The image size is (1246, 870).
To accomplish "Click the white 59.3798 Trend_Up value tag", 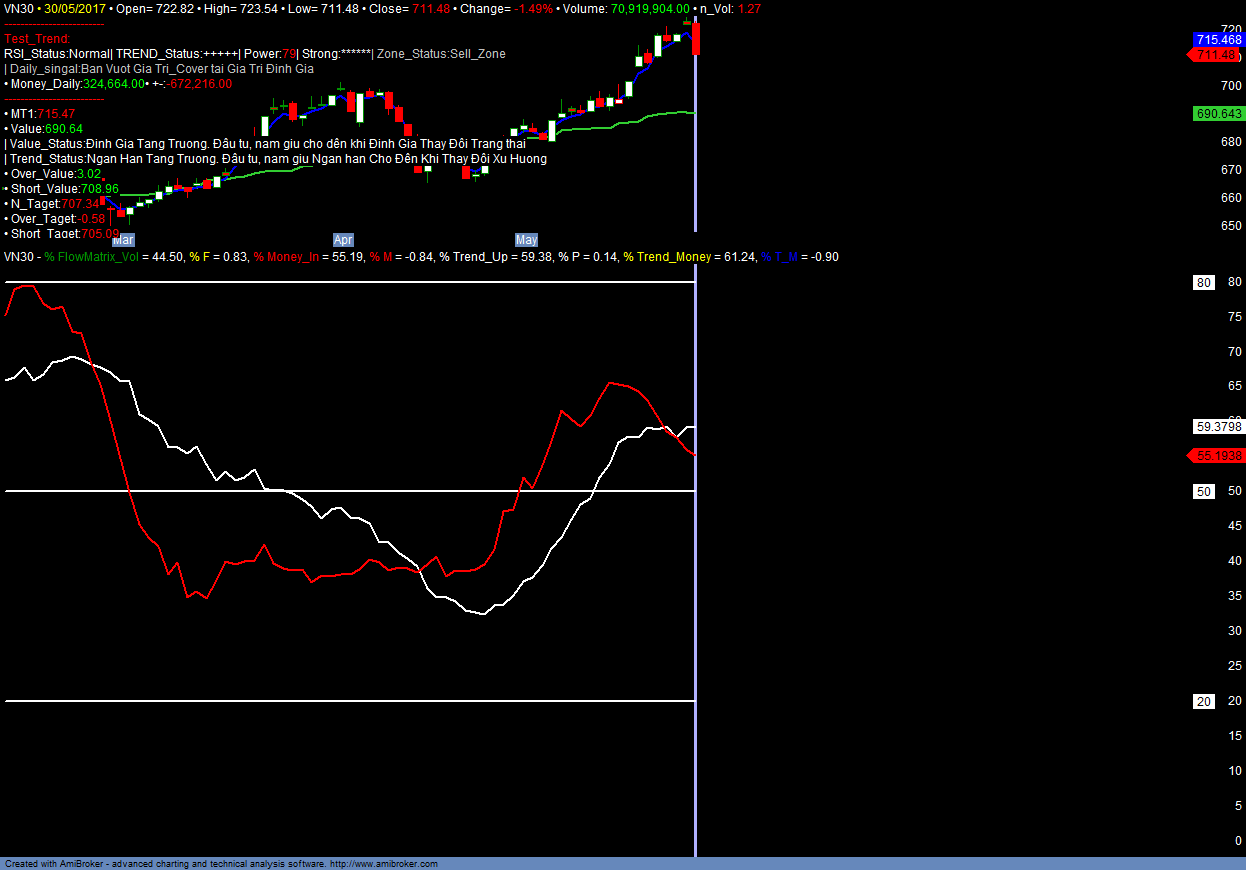I will [1218, 426].
